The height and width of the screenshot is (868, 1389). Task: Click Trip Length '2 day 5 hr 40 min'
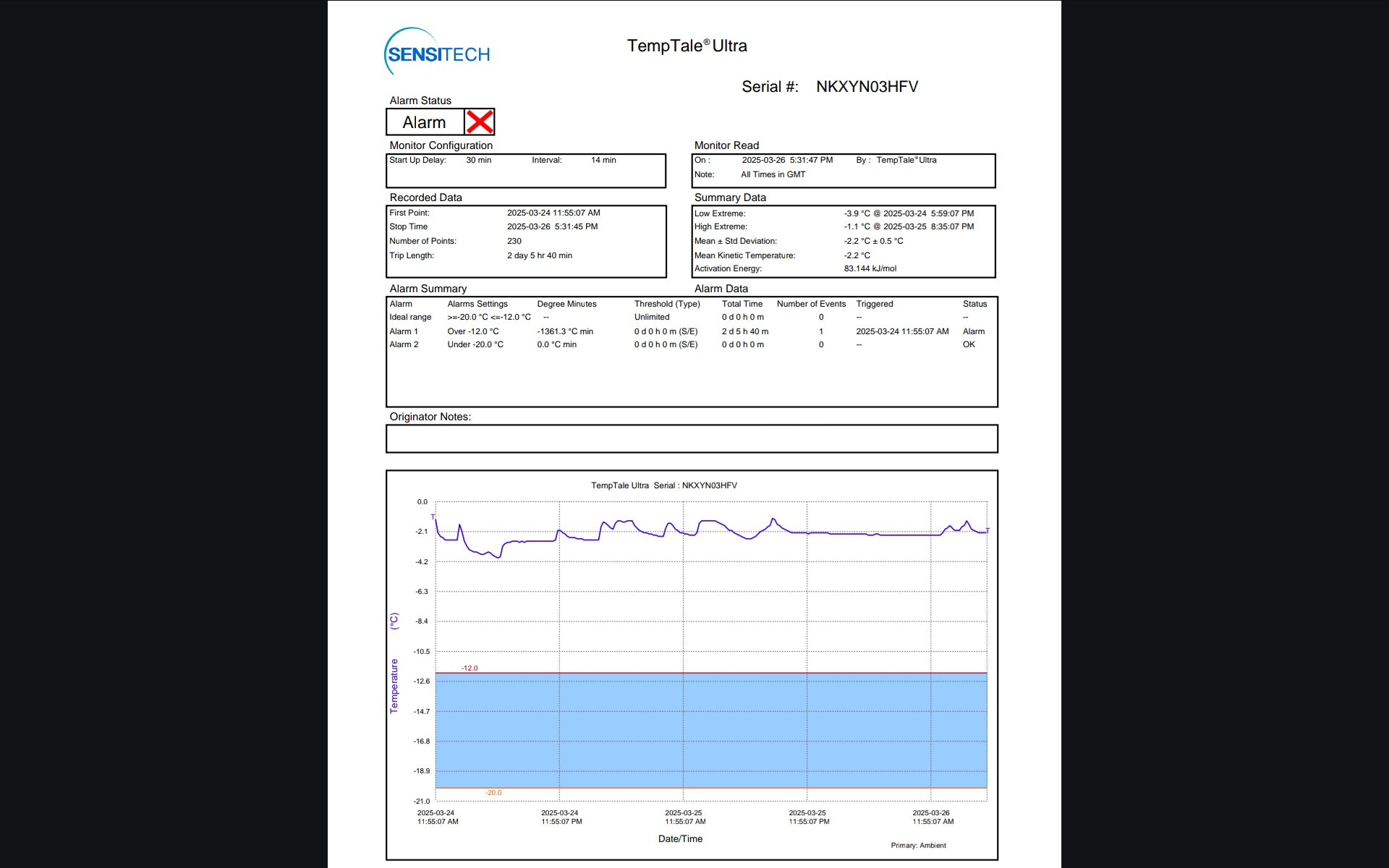(x=540, y=255)
